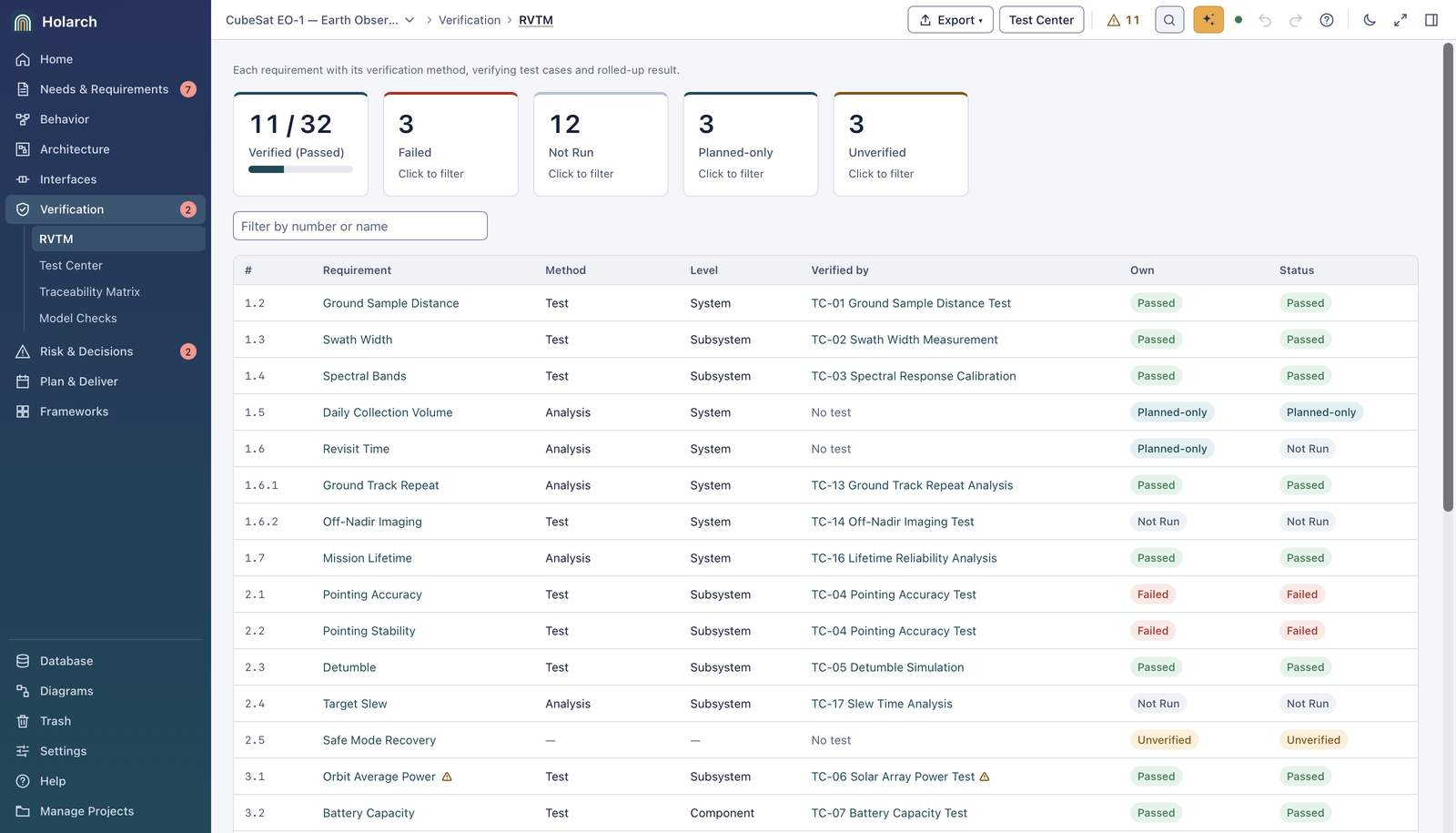Click the redo arrow icon

(x=1296, y=20)
